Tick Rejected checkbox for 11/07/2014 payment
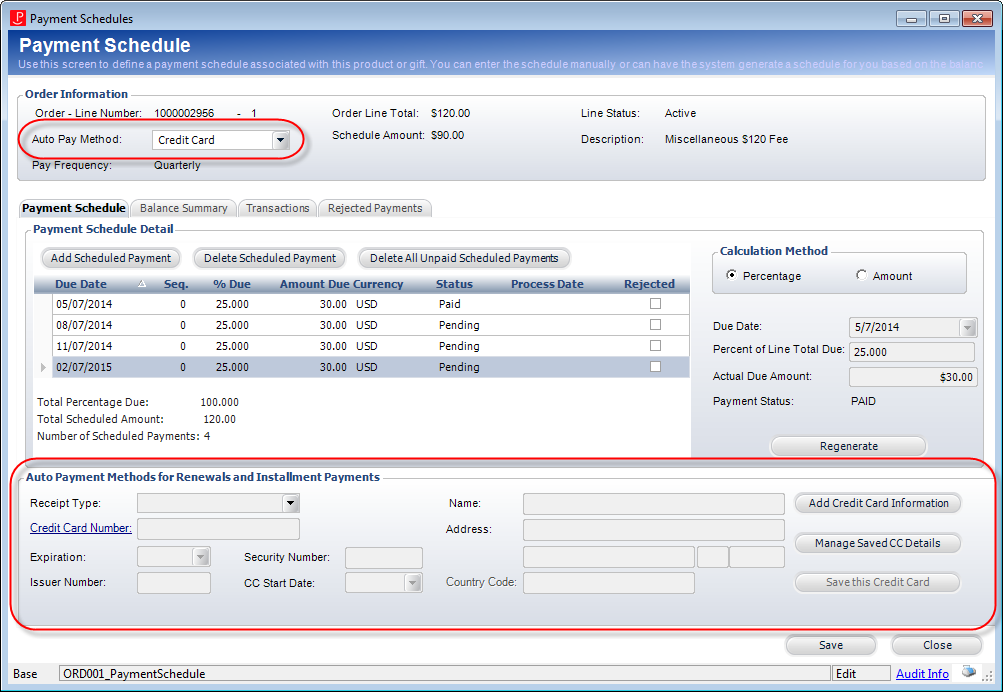Screen dimensions: 1003x692 click(655, 345)
